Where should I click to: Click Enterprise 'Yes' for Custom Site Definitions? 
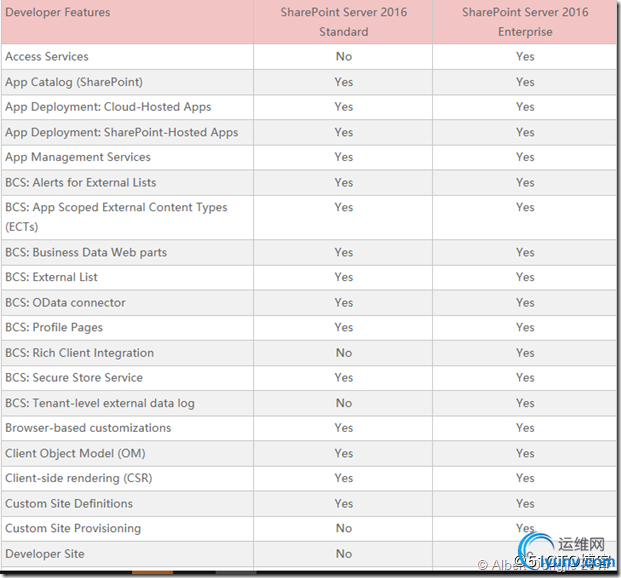[x=525, y=504]
